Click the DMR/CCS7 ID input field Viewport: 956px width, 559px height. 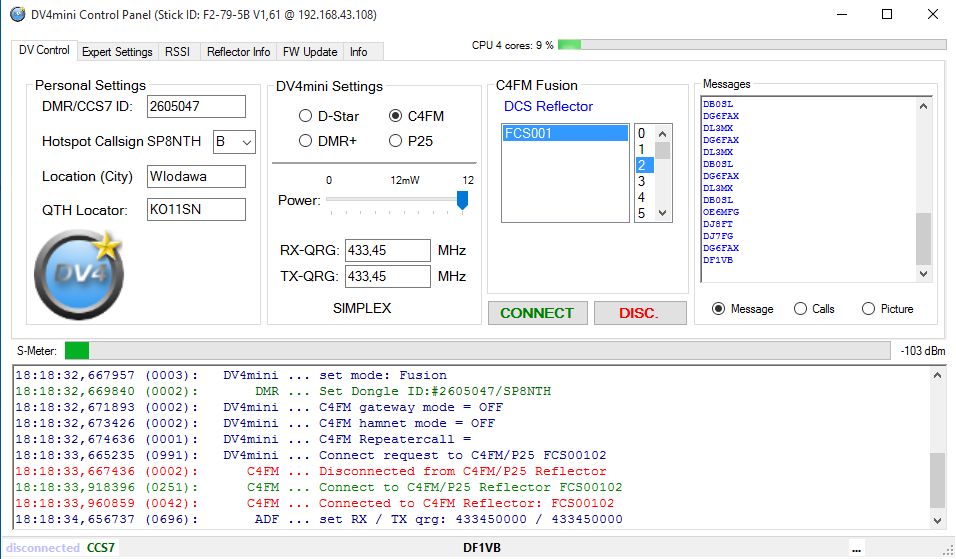(196, 106)
